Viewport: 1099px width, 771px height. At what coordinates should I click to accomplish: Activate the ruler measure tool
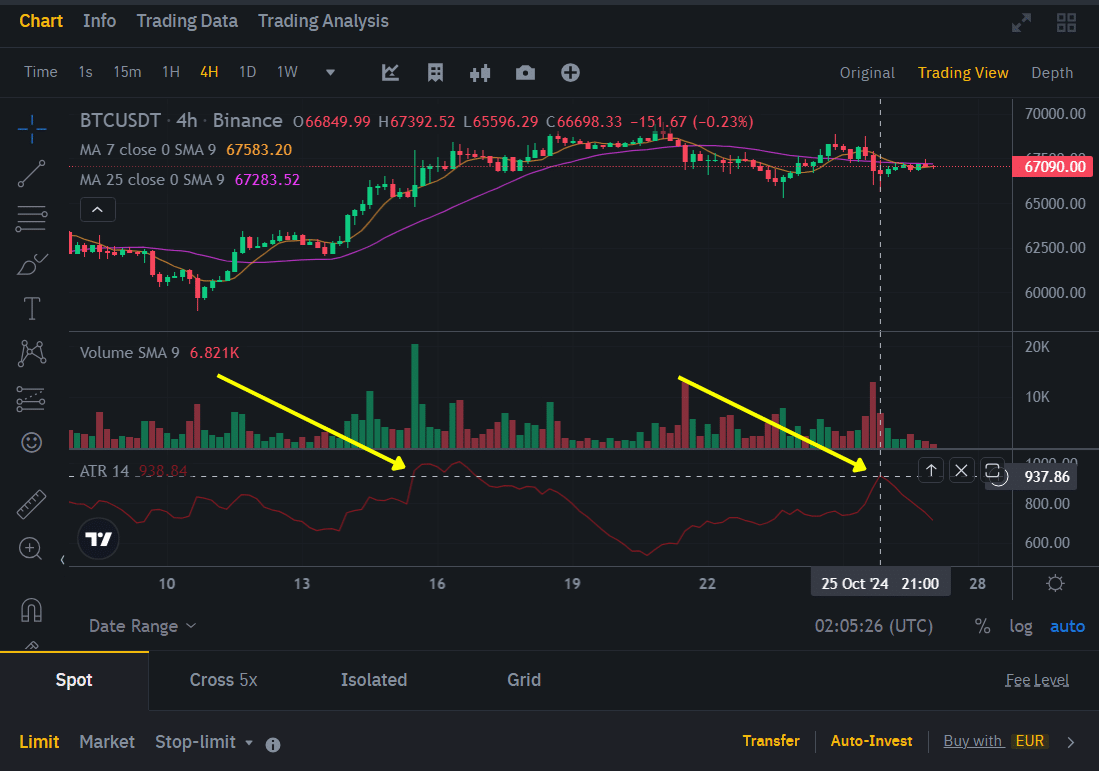pos(31,503)
